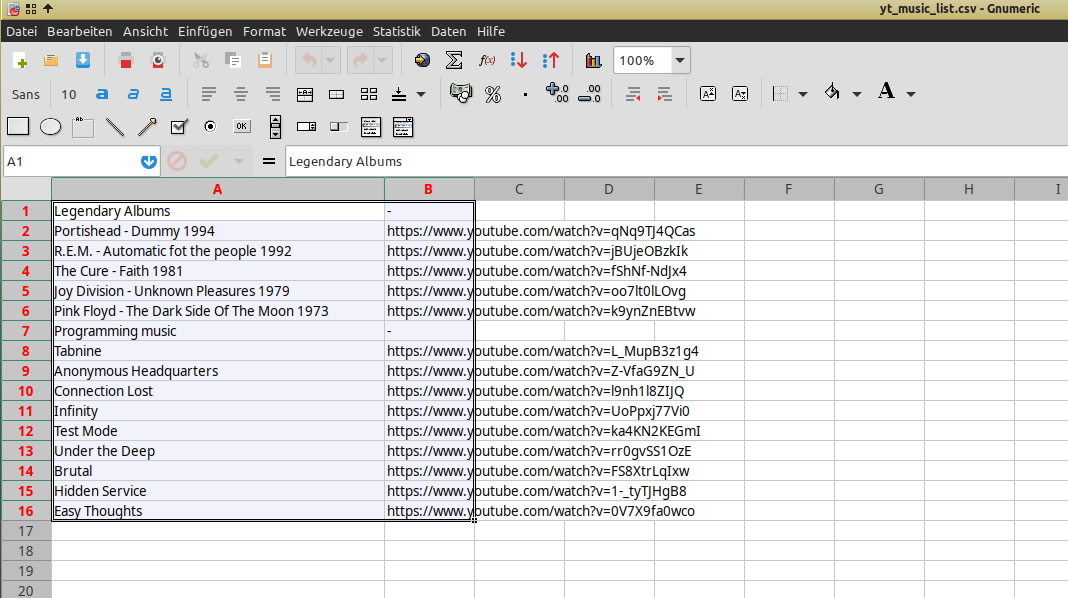Open the function wizard f(x) icon
1068x598 pixels.
(487, 60)
